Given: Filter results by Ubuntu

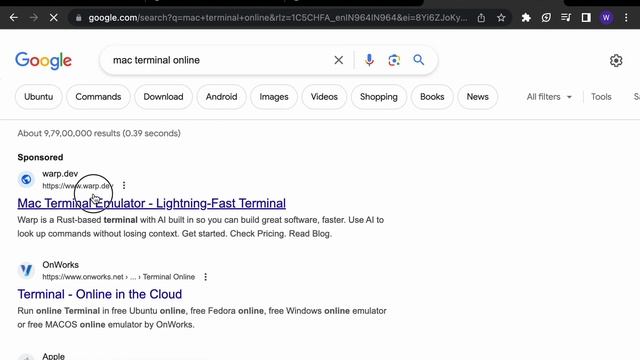Looking at the screenshot, I should (38, 97).
